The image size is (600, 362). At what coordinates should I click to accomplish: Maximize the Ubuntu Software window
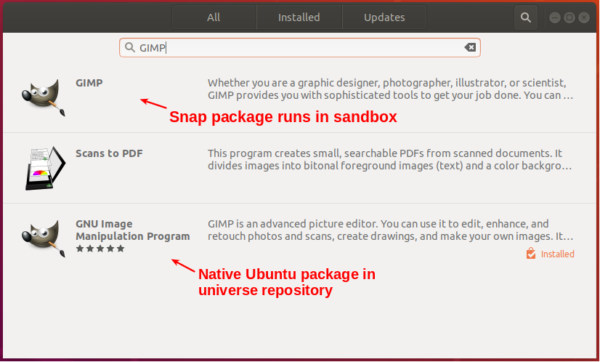[569, 18]
